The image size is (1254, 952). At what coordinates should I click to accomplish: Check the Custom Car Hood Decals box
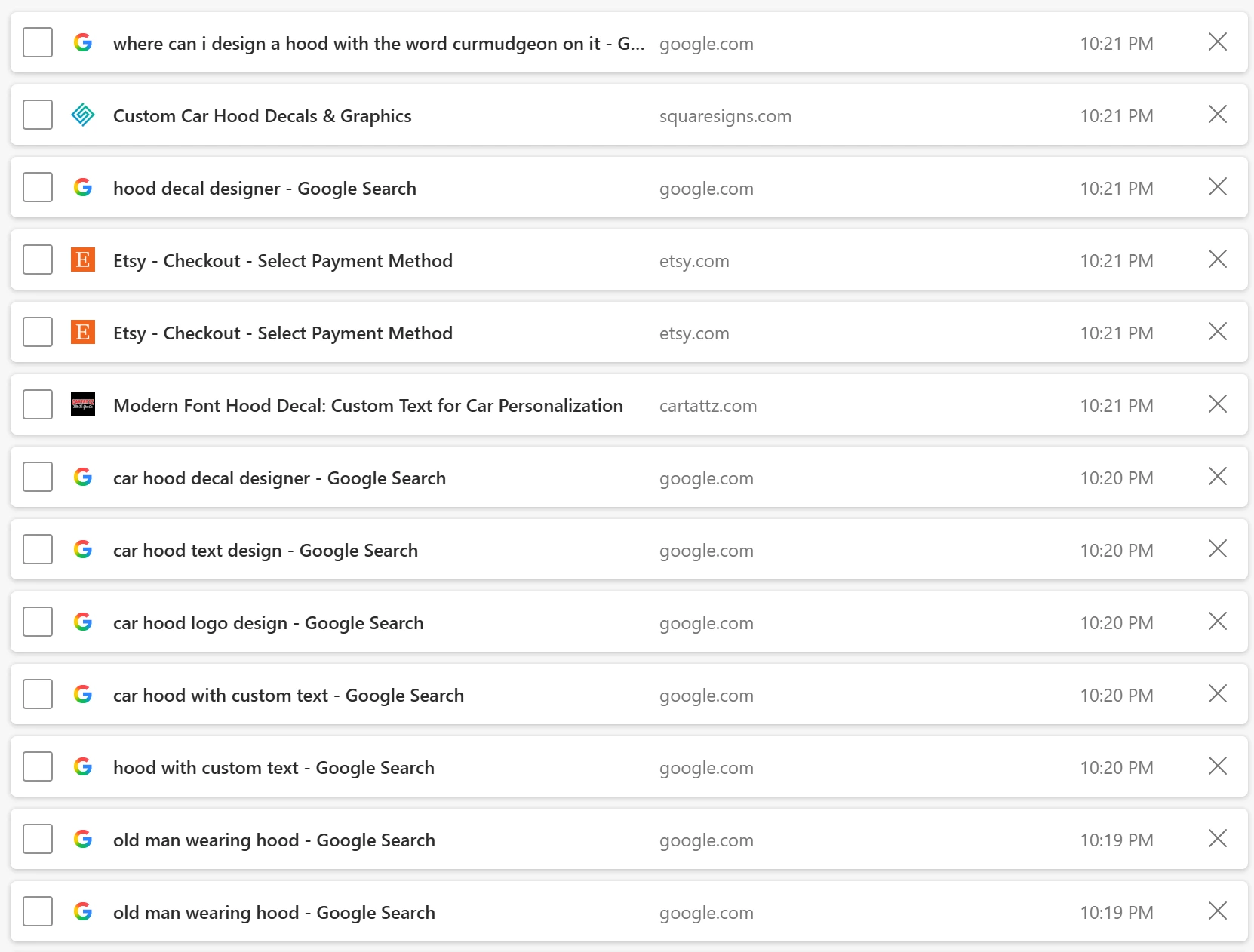[x=38, y=115]
